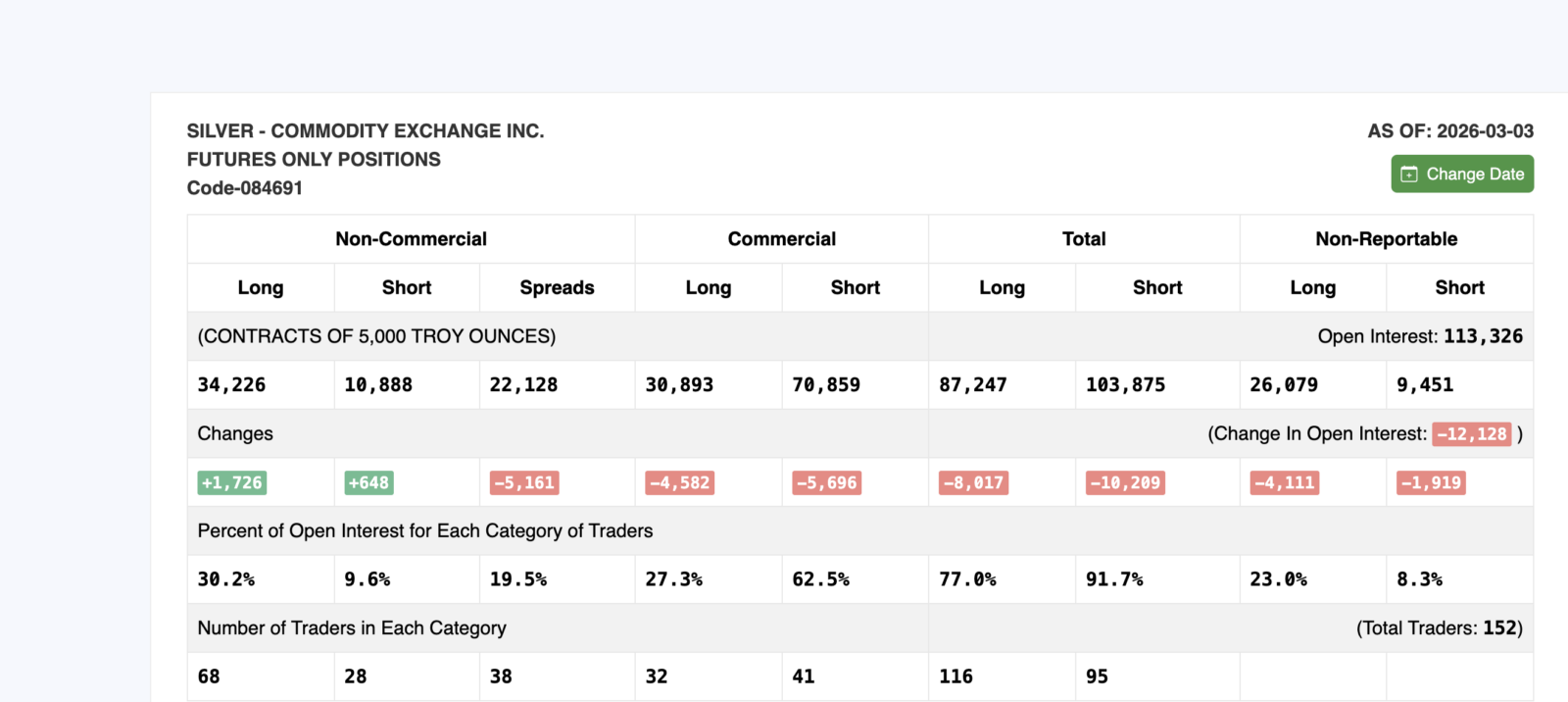Click the AS OF: 2026-03-03 date text

(x=1450, y=130)
